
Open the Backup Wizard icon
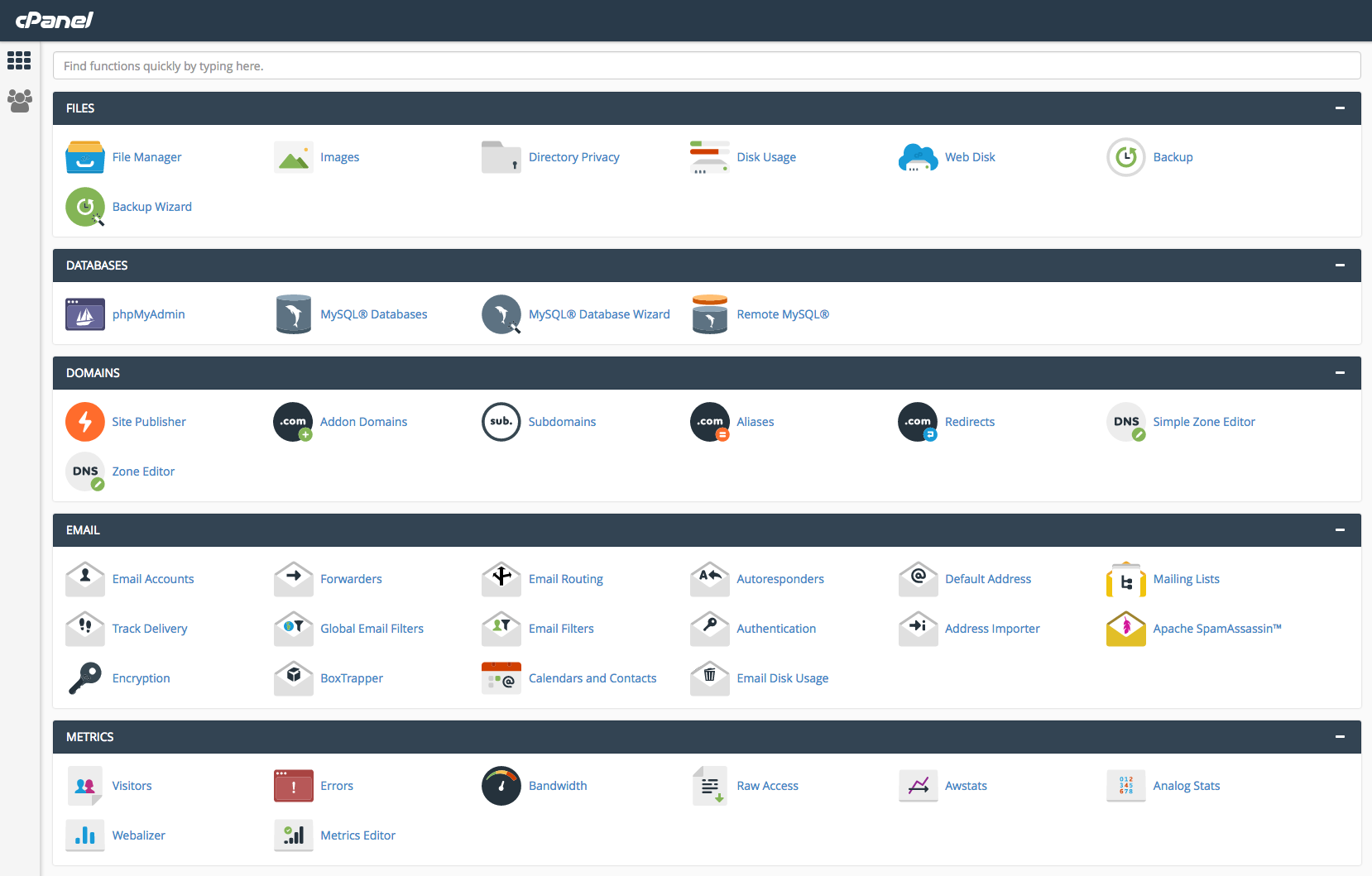[84, 207]
